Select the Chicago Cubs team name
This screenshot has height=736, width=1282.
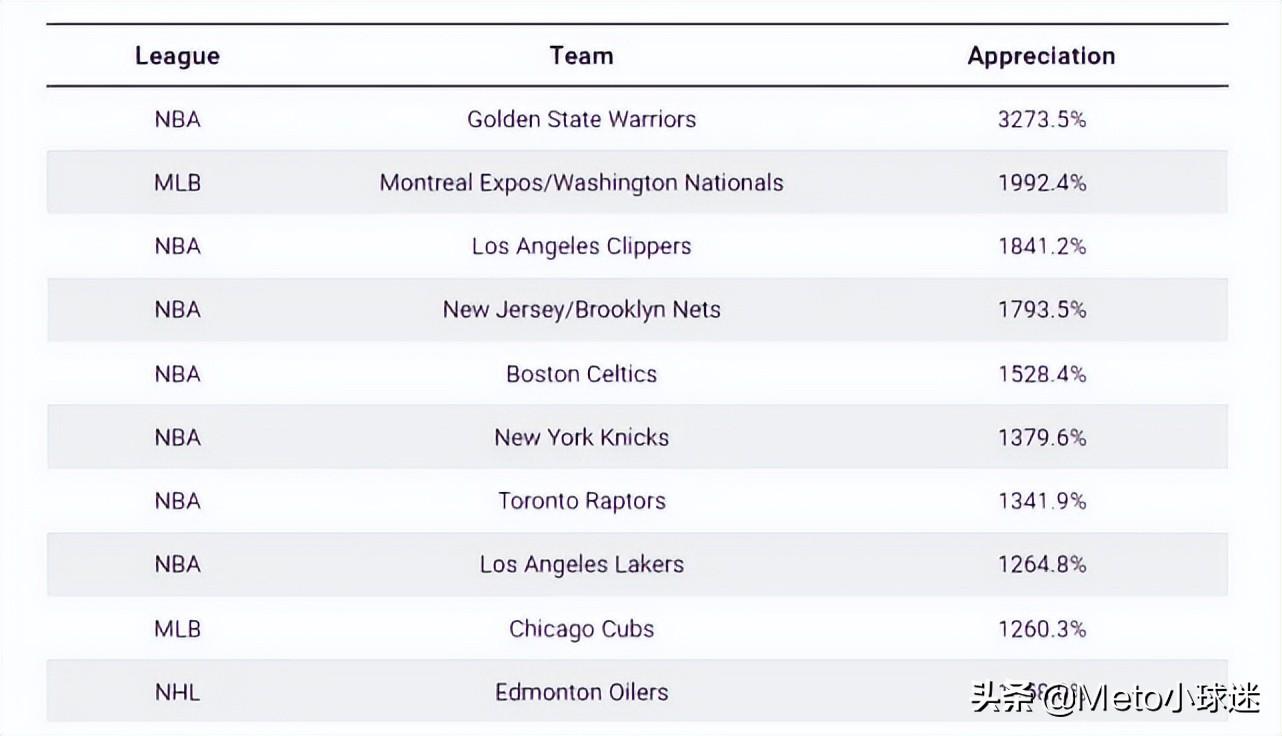pos(581,629)
